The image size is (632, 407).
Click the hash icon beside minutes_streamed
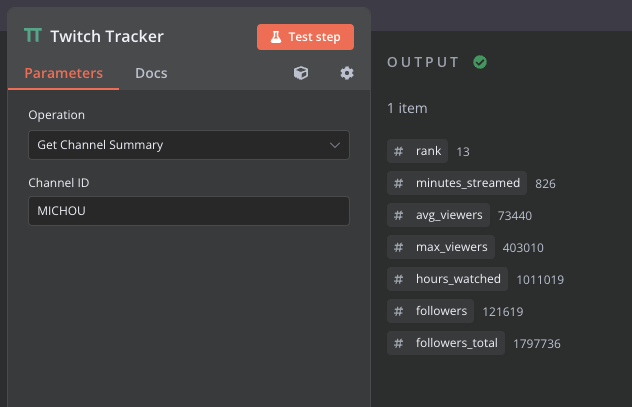point(398,183)
